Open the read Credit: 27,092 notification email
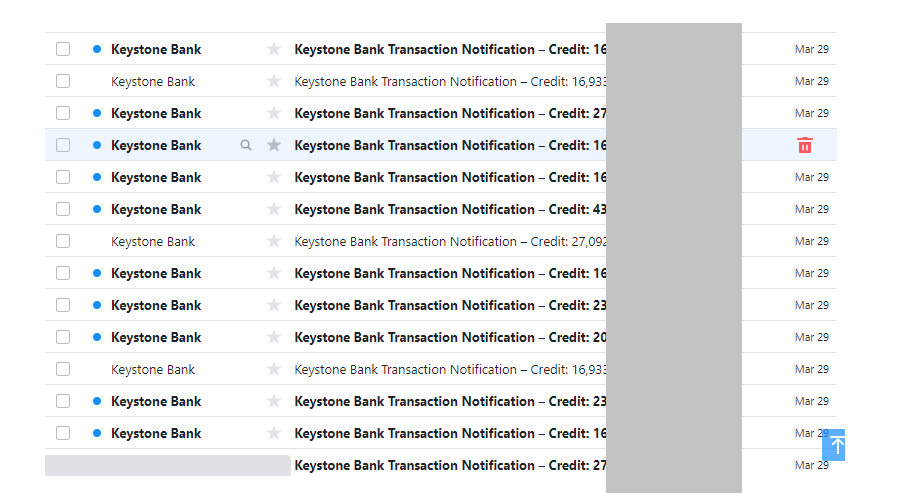This screenshot has width=918, height=493. click(x=450, y=241)
